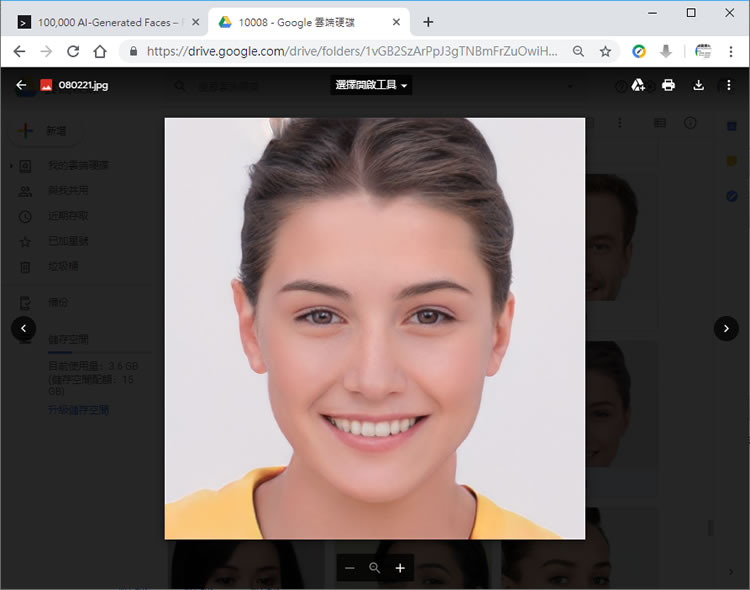
Task: Reload the page with the refresh icon
Action: coord(73,51)
